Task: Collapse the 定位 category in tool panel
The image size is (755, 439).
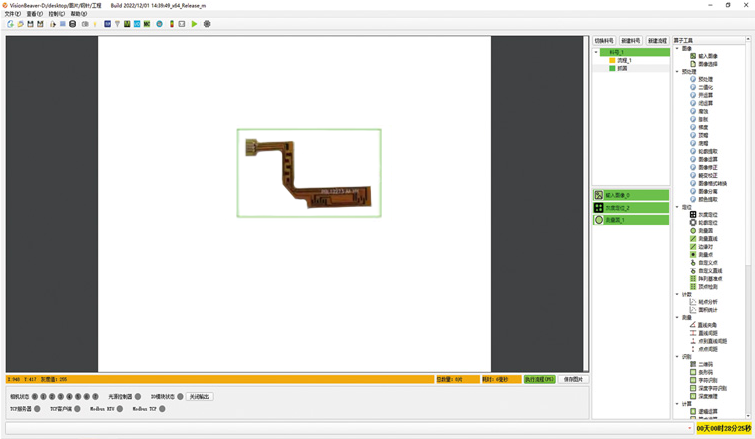Action: pyautogui.click(x=677, y=206)
